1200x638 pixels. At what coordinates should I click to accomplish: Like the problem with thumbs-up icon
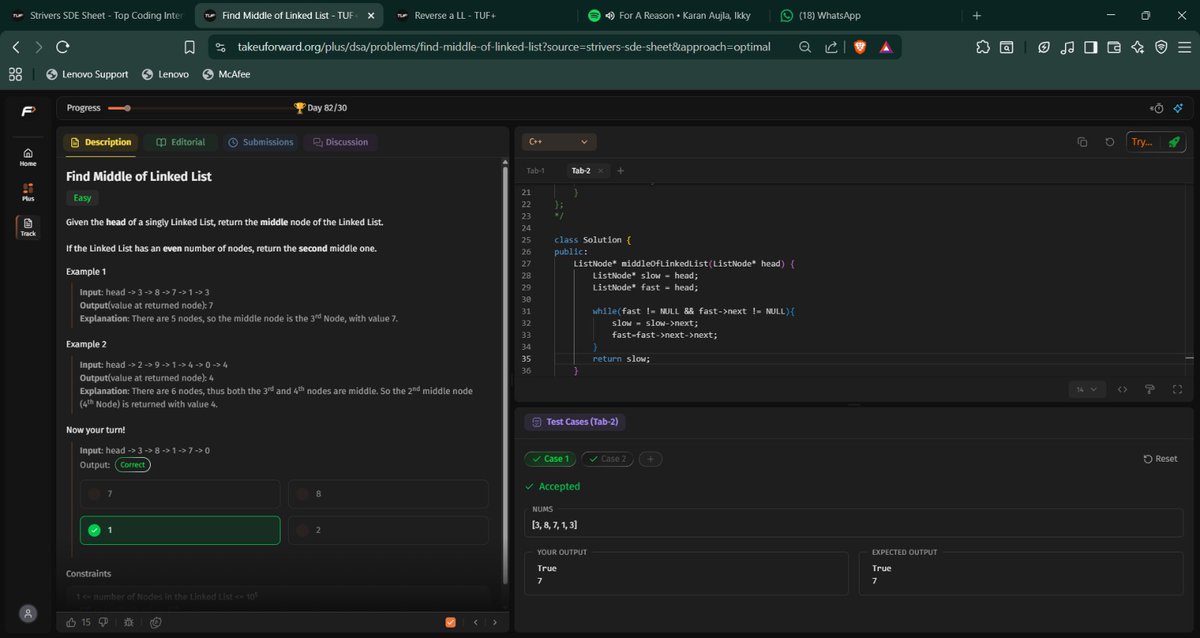tap(71, 622)
